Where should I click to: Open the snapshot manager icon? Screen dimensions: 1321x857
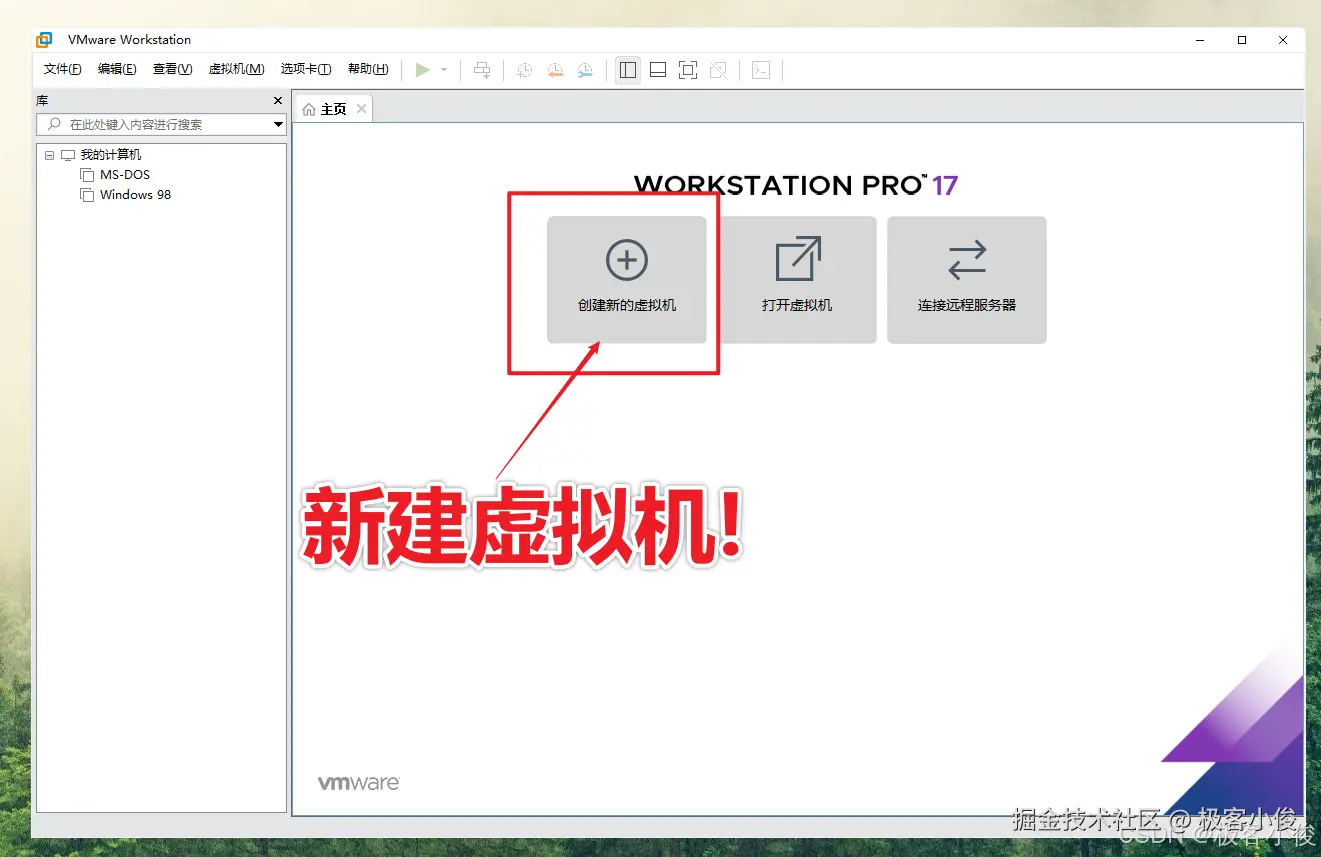coord(586,69)
